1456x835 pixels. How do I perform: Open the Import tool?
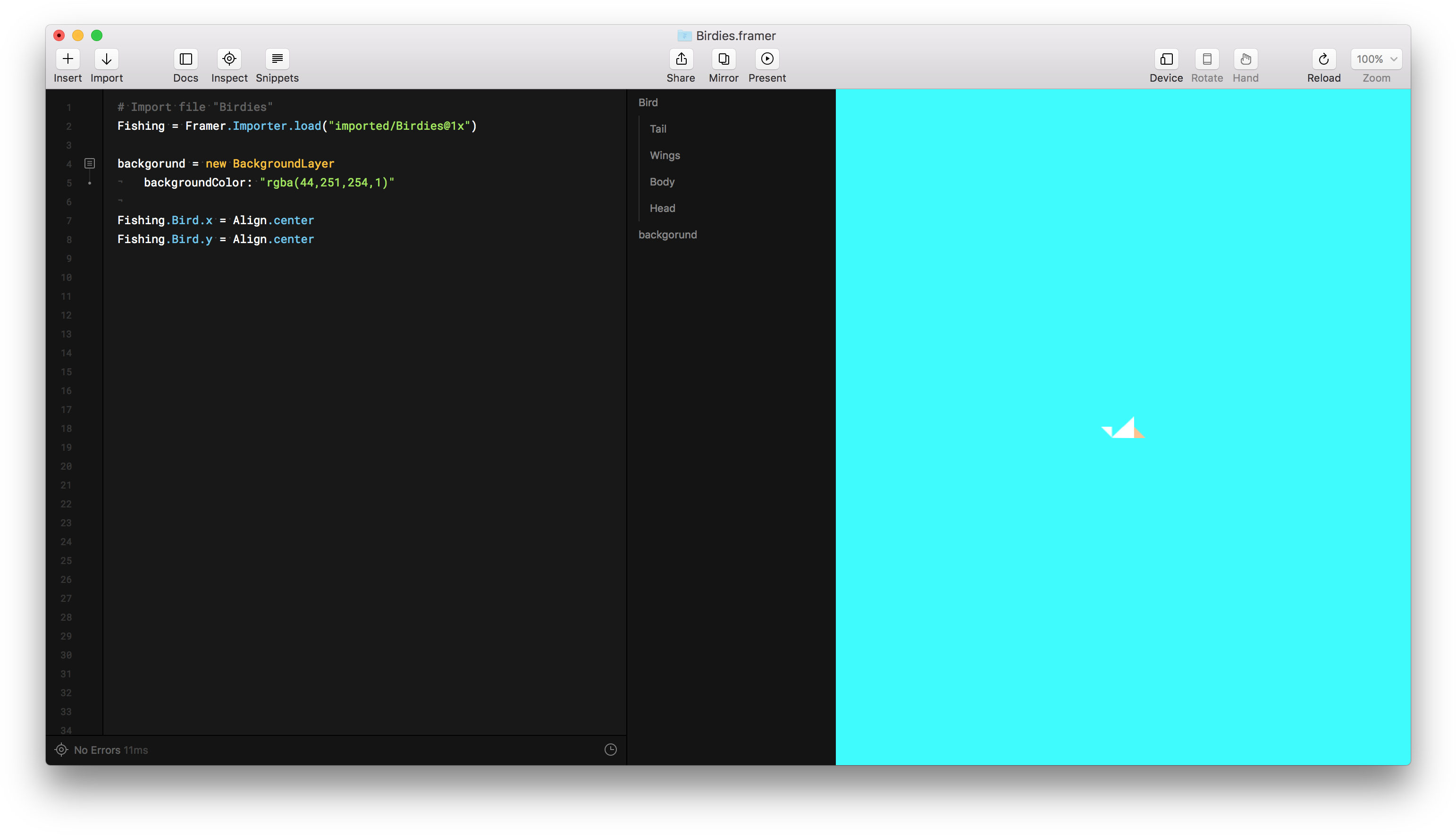(107, 59)
